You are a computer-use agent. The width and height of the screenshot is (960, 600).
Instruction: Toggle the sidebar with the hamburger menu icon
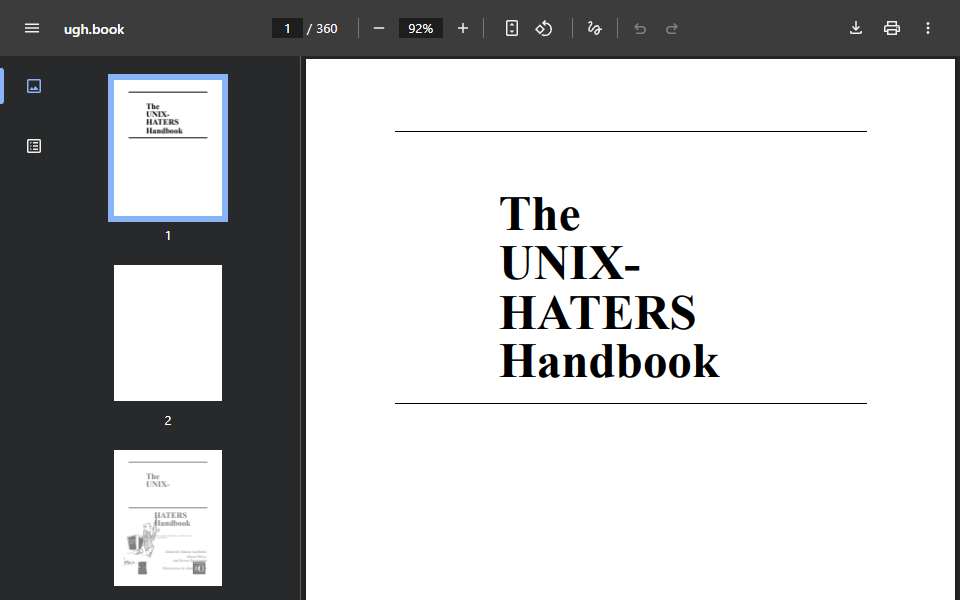point(32,28)
